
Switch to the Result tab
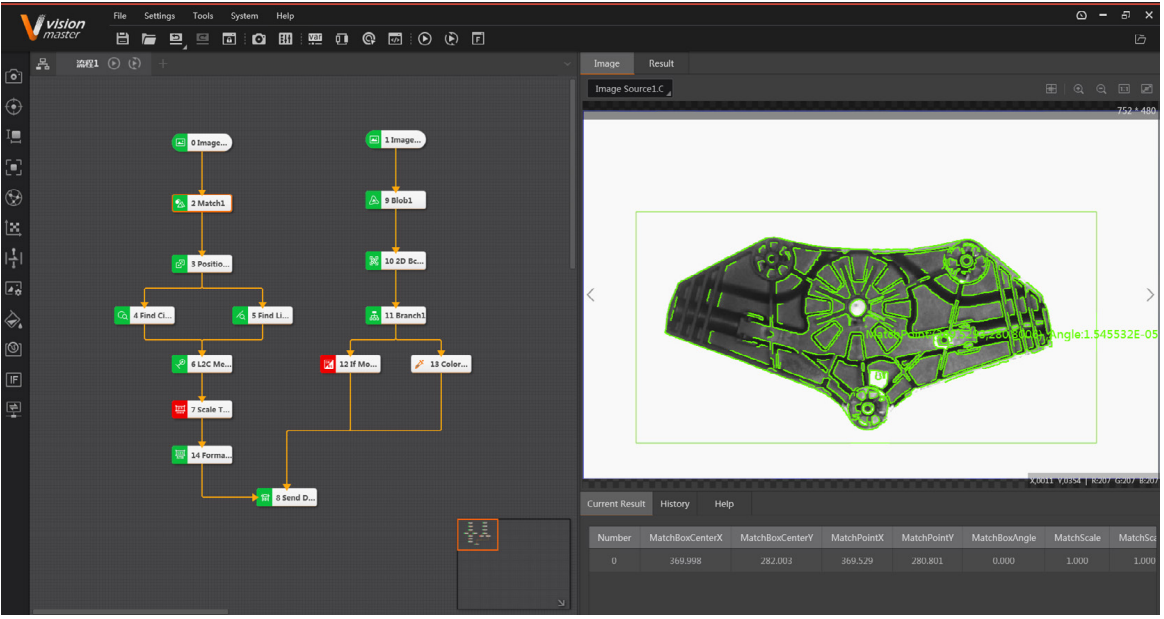pyautogui.click(x=661, y=63)
